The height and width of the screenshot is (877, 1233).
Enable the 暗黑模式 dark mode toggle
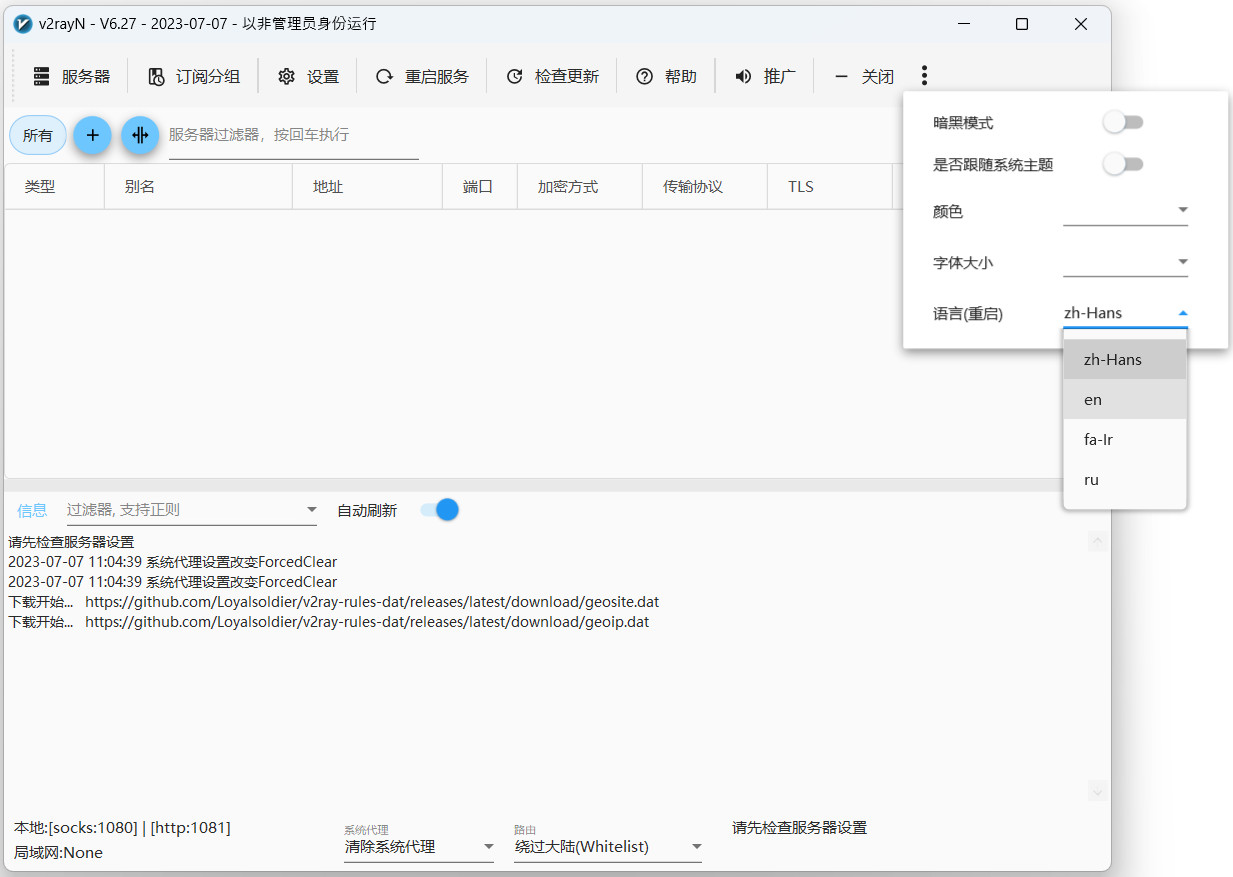(1123, 123)
